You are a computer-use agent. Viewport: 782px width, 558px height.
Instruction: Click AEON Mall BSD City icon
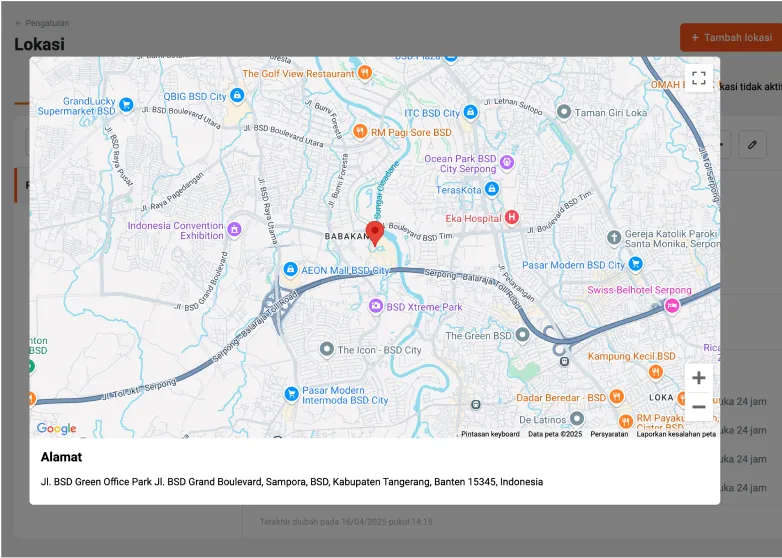tap(290, 270)
